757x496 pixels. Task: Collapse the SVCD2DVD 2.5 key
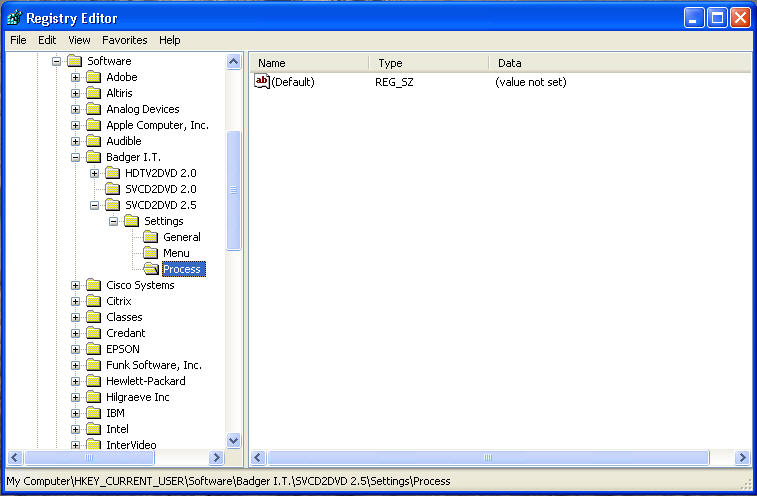tap(95, 205)
